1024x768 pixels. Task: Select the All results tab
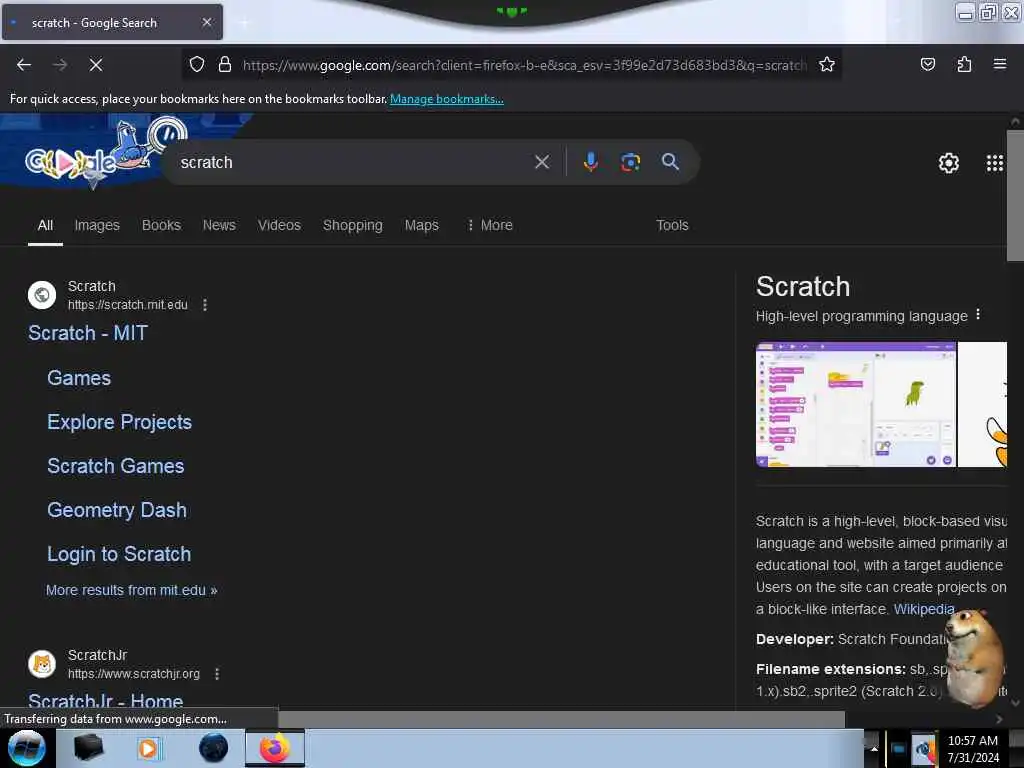45,225
